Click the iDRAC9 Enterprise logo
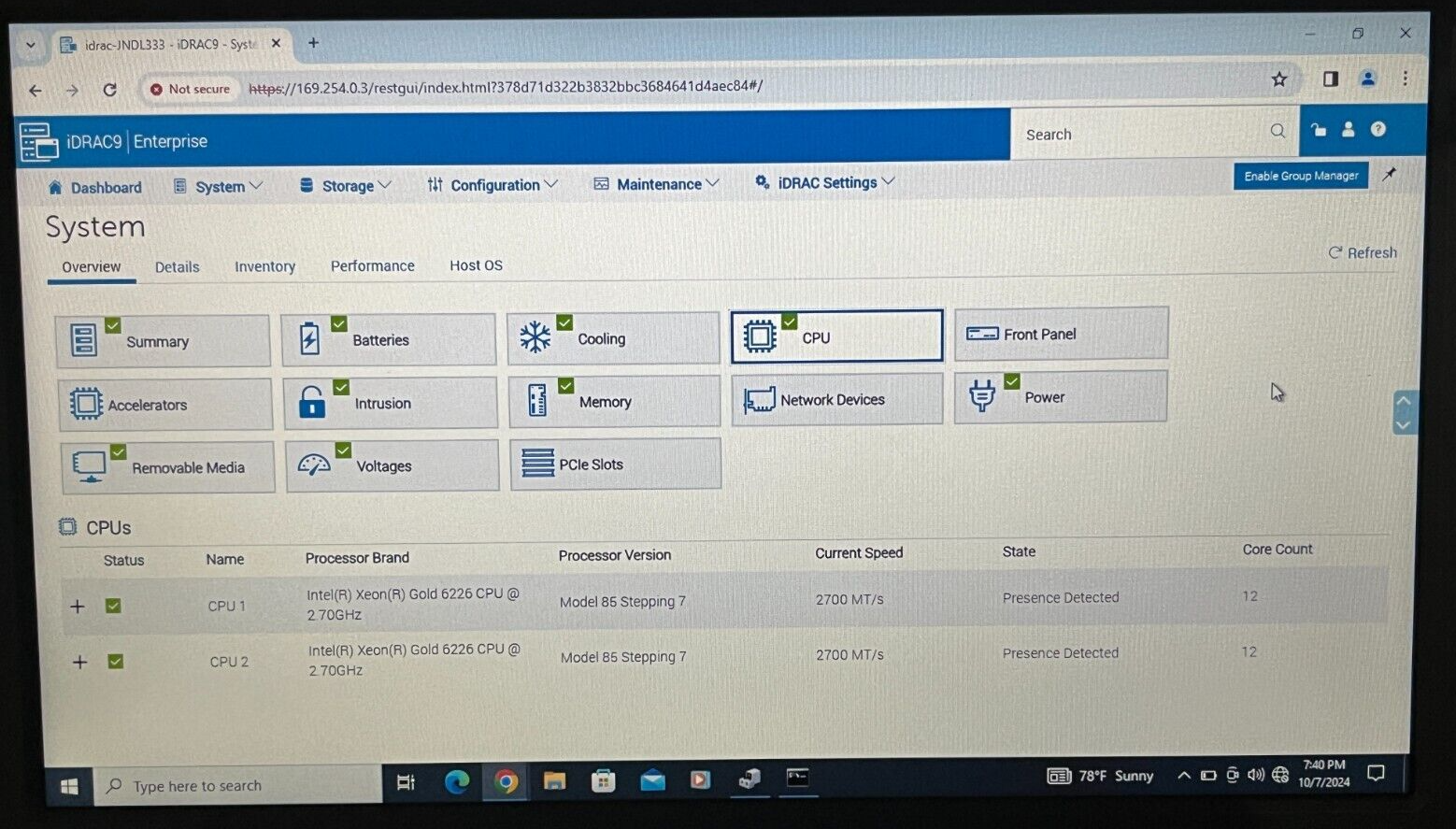The width and height of the screenshot is (1456, 829). [x=114, y=142]
